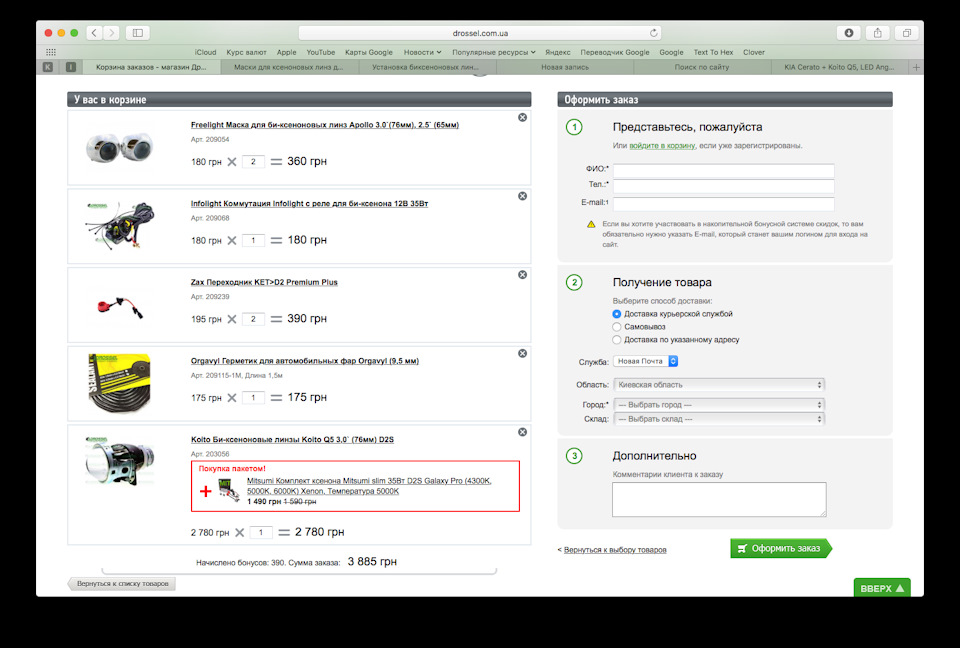Click Вернуться к списку товаров button
The width and height of the screenshot is (960, 648).
pos(122,584)
